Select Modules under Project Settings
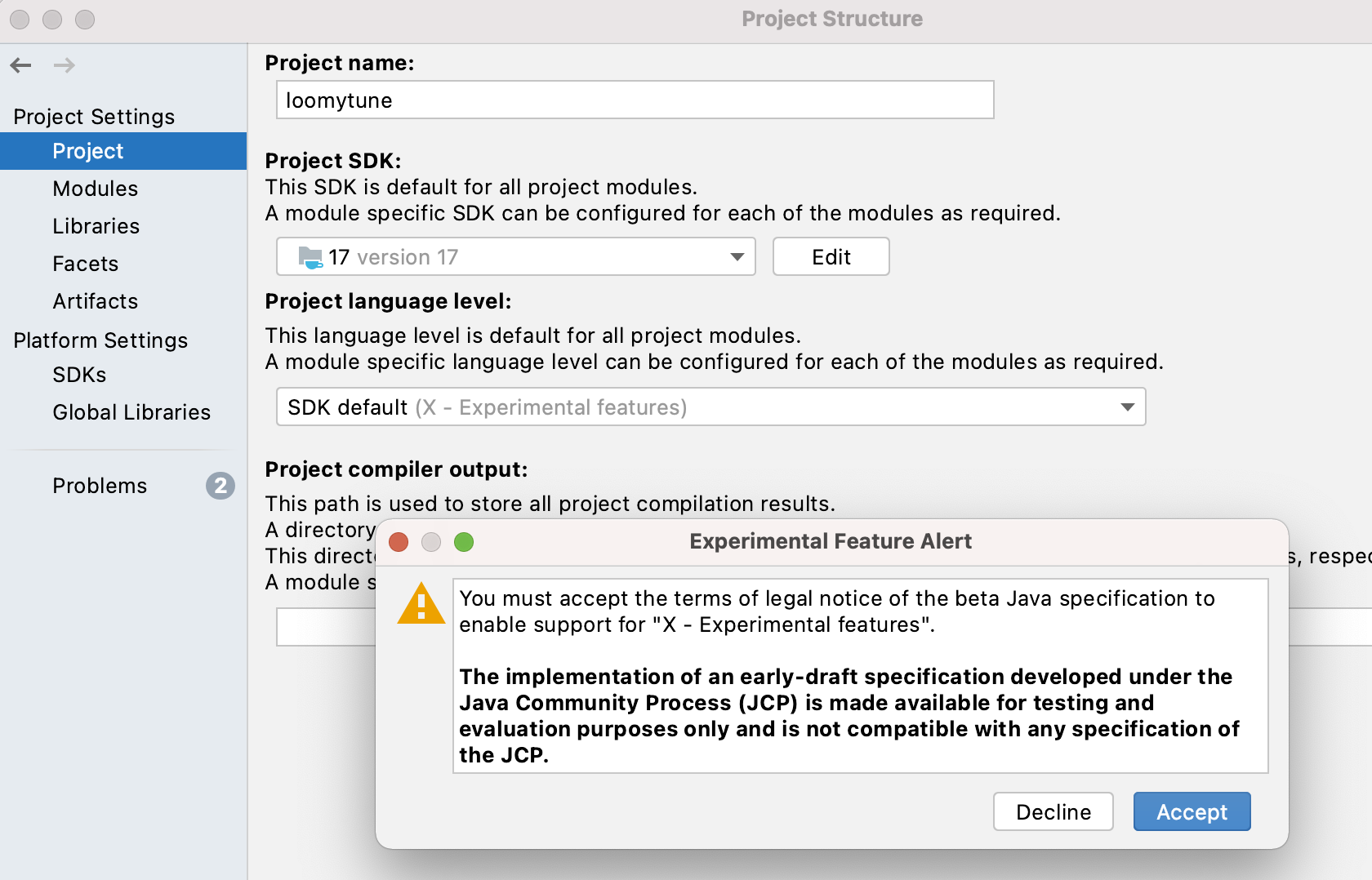Viewport: 1372px width, 880px height. [96, 189]
